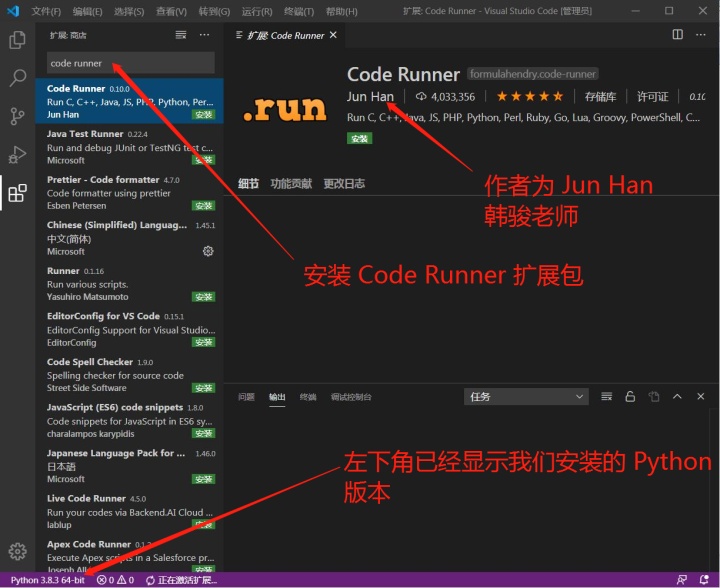
Task: Install the Runner extension by Yasuhiro Matsumoto
Action: pyautogui.click(x=203, y=297)
